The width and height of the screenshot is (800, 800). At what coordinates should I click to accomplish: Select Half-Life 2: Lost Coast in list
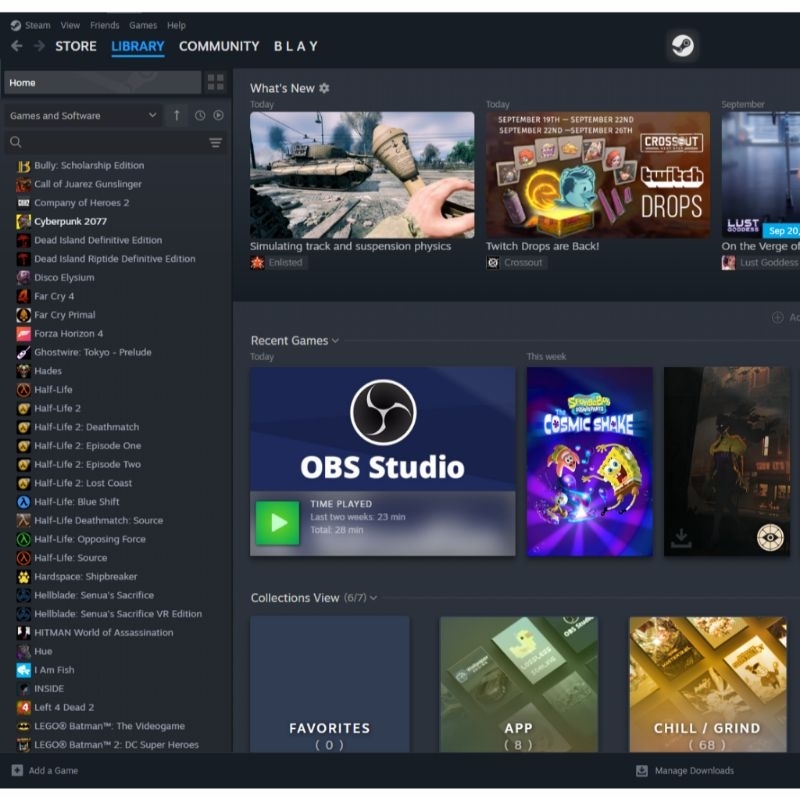[x=83, y=483]
